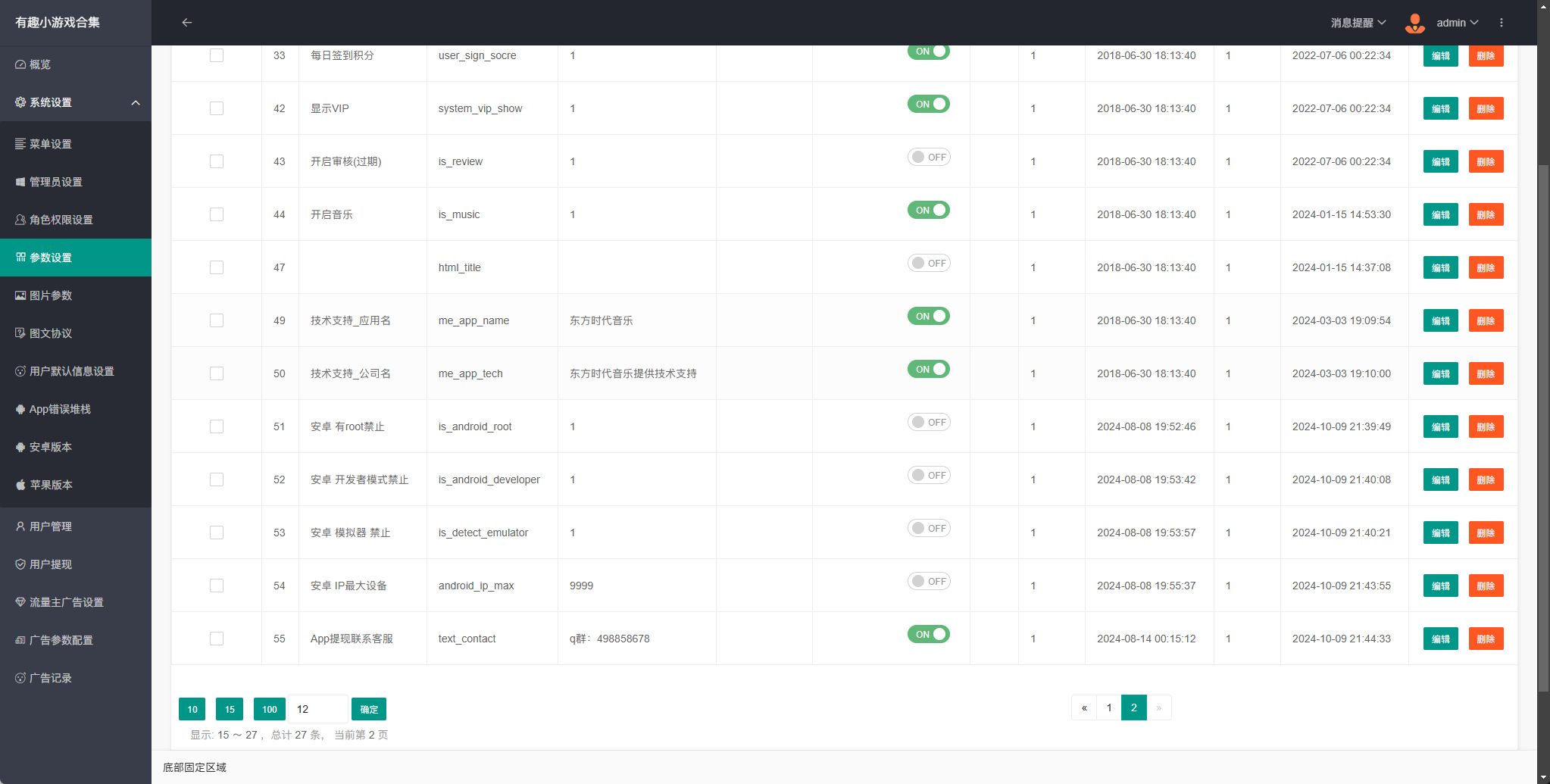Screen dimensions: 1550x784
Task: Set page size to 100
Action: tap(270, 709)
